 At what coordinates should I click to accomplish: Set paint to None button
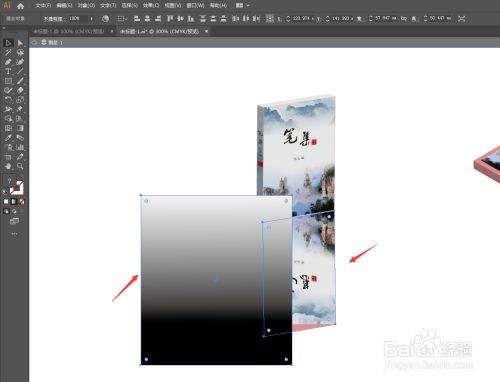pyautogui.click(x=22, y=202)
